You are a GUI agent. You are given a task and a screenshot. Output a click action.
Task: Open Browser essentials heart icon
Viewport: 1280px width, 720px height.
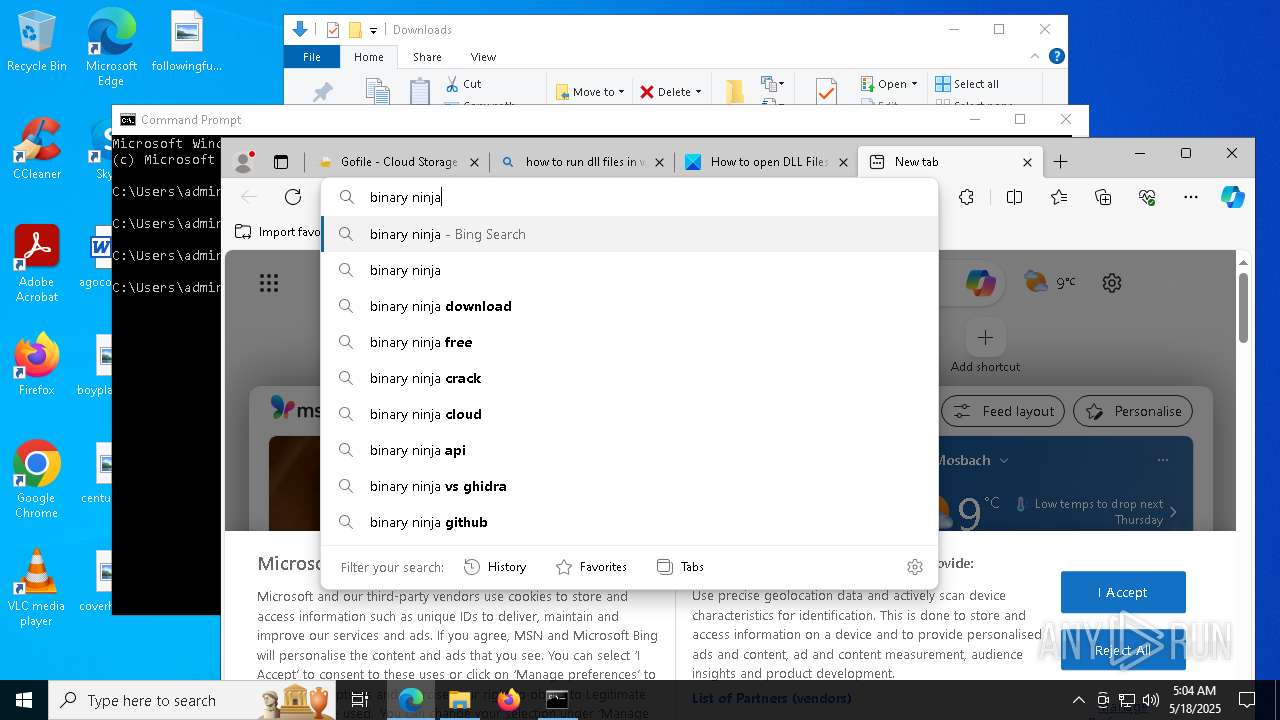[x=1147, y=198]
